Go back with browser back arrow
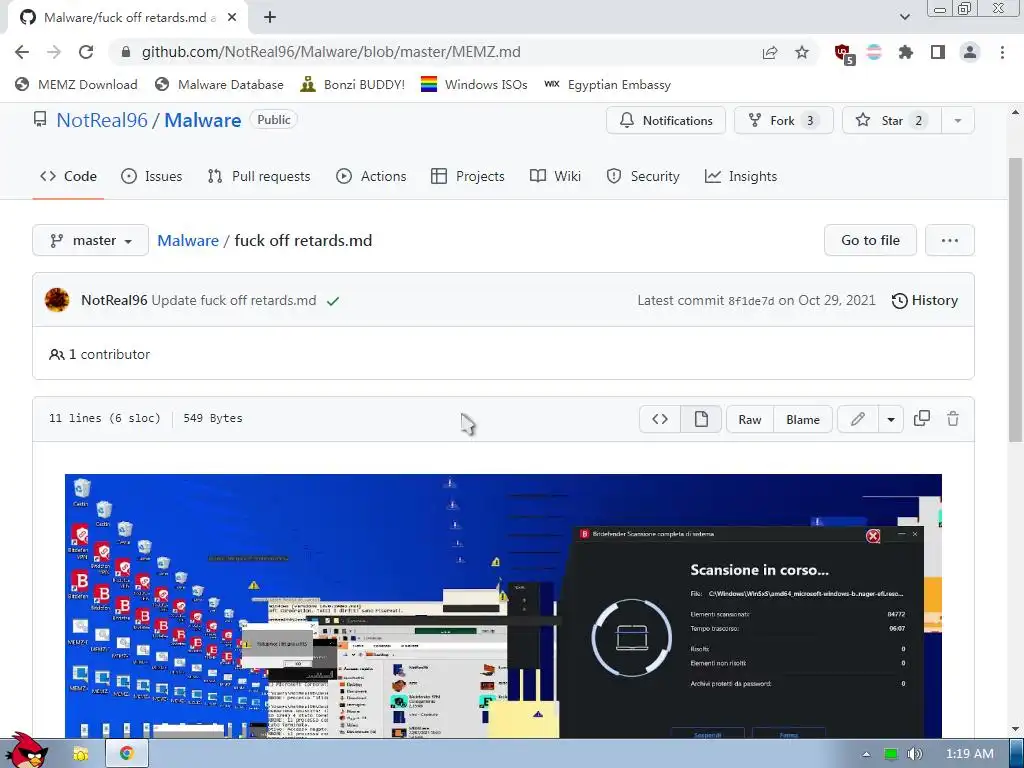 click(x=22, y=52)
